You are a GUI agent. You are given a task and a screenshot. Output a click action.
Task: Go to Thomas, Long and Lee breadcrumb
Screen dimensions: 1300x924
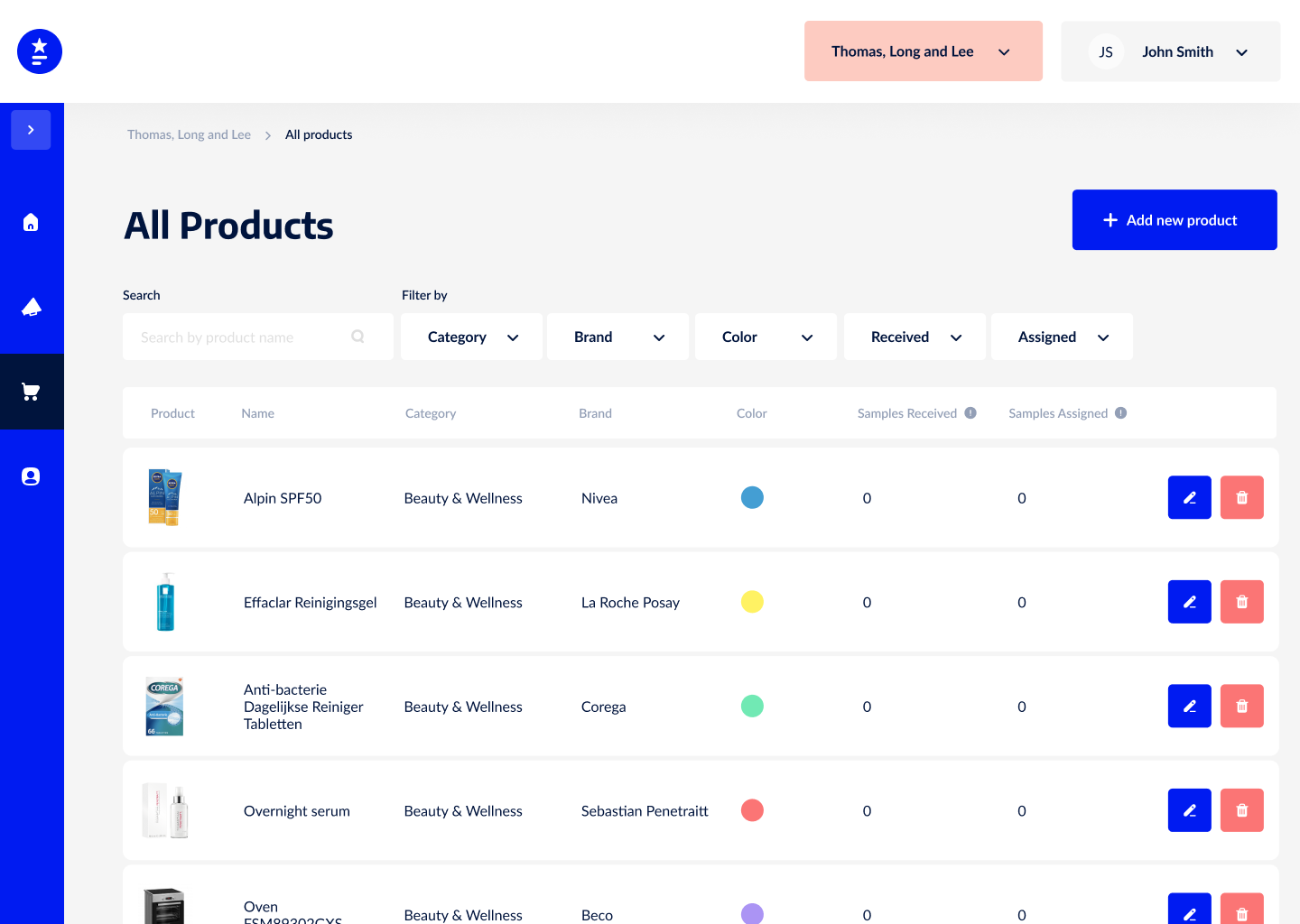coord(189,134)
